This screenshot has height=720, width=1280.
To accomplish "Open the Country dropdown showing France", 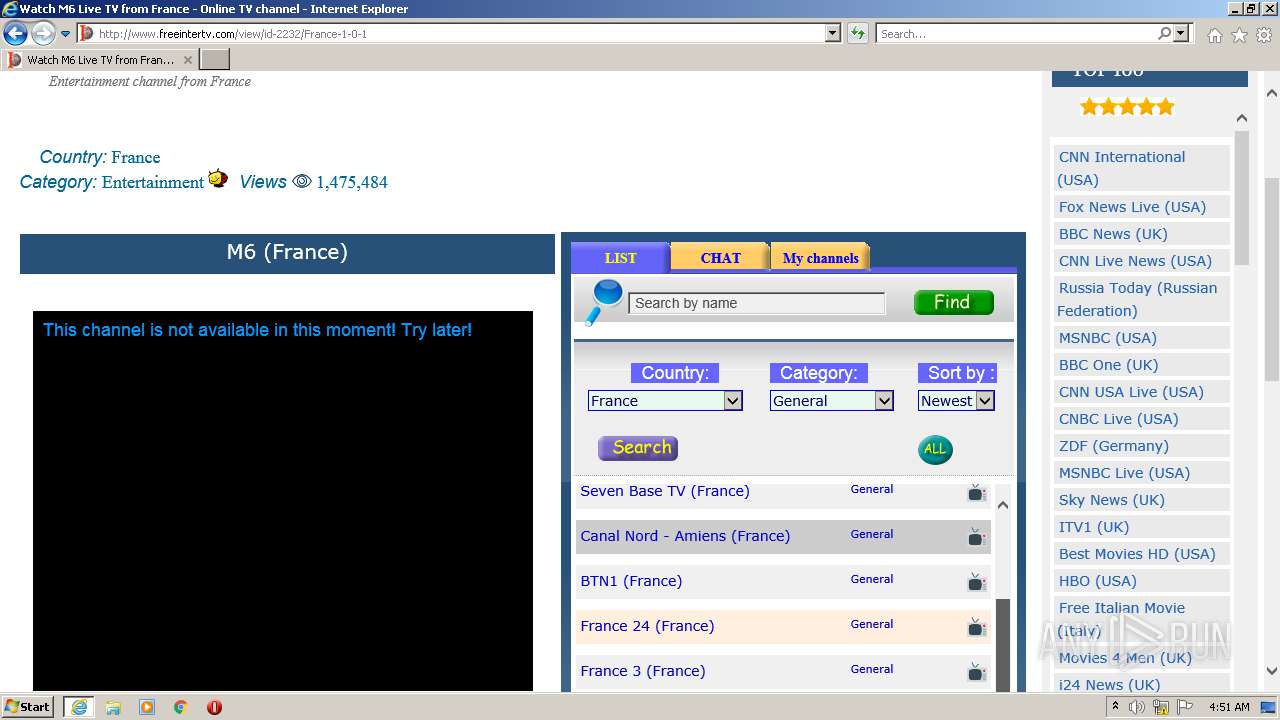I will coord(665,401).
